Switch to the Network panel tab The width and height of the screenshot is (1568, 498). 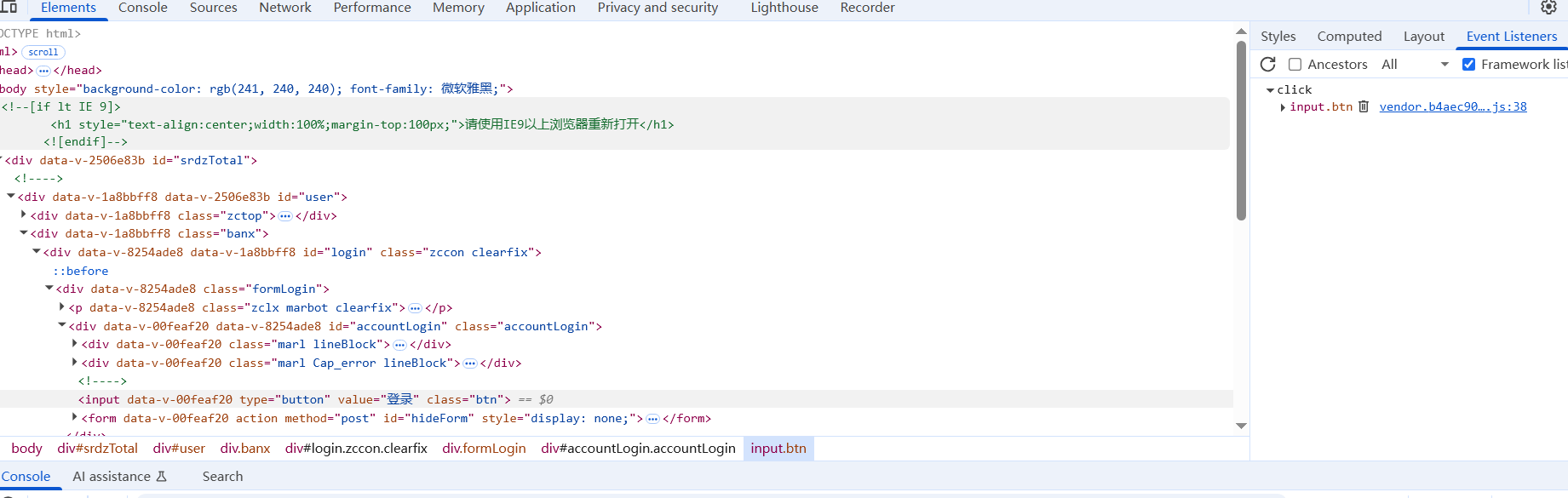click(284, 8)
